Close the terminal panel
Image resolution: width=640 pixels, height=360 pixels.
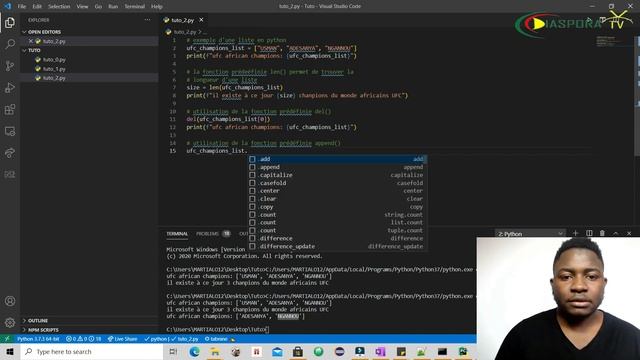[x=629, y=233]
